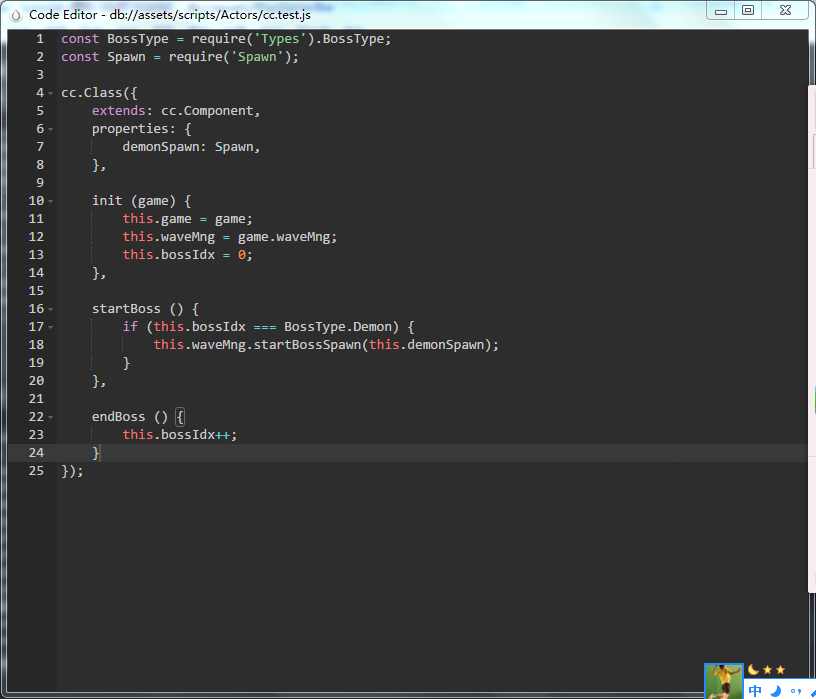Viewport: 816px width, 699px height.
Task: Click 'startBoss' method name on line 16
Action: coord(126,309)
